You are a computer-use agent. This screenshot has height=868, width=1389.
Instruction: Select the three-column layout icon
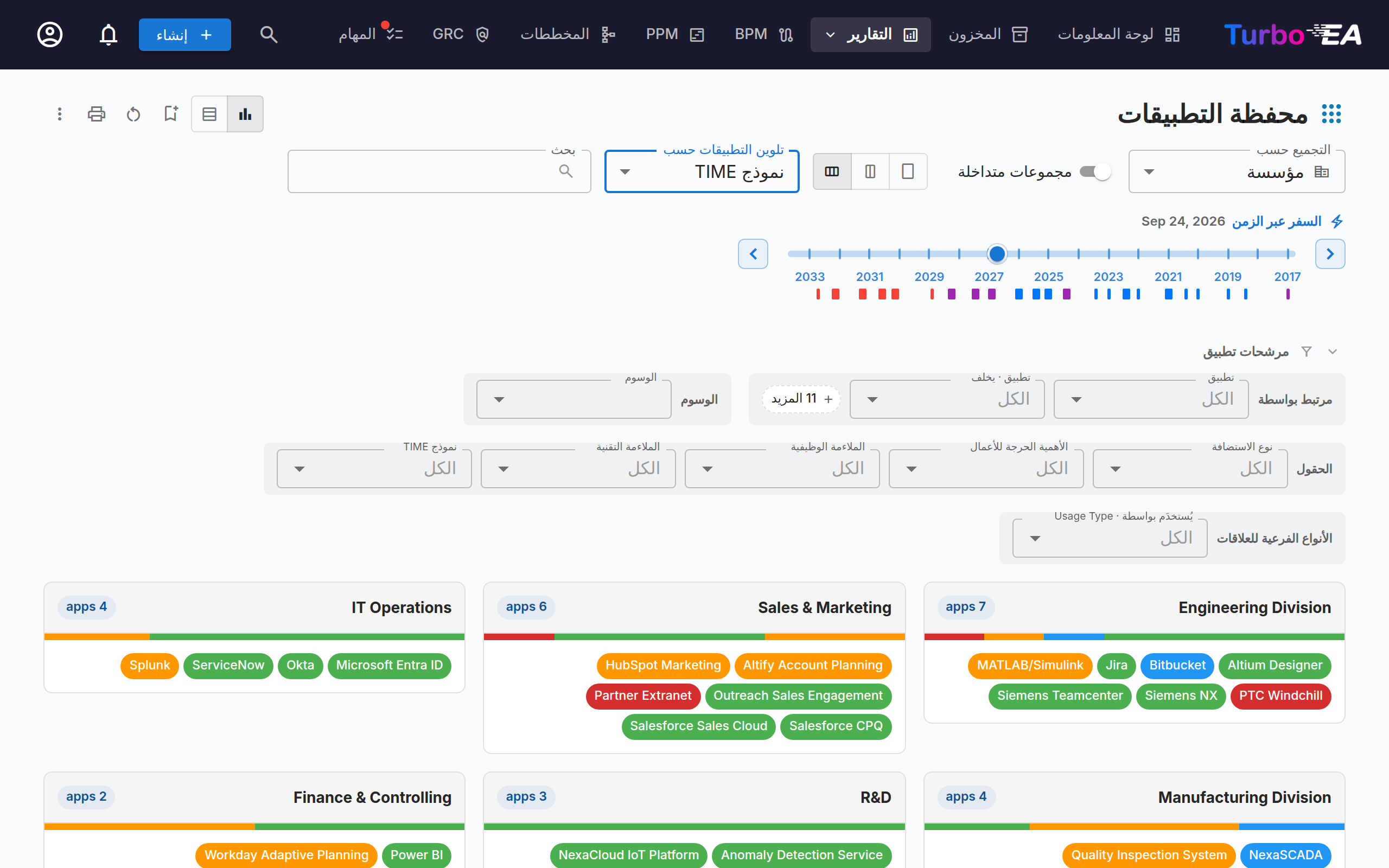tap(832, 171)
